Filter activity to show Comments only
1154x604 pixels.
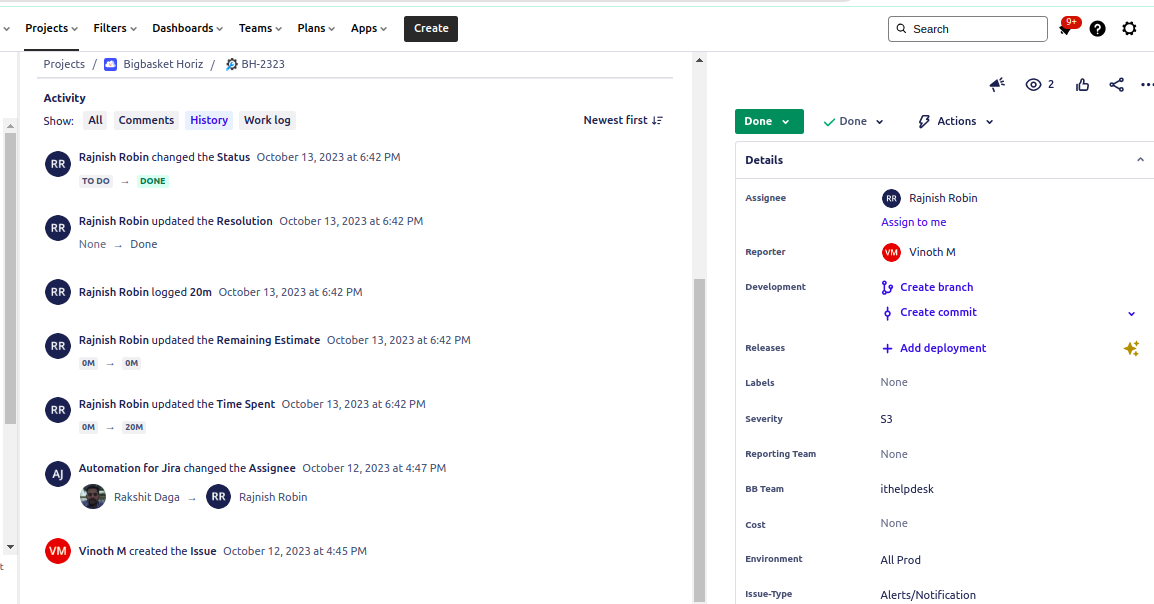coord(146,120)
